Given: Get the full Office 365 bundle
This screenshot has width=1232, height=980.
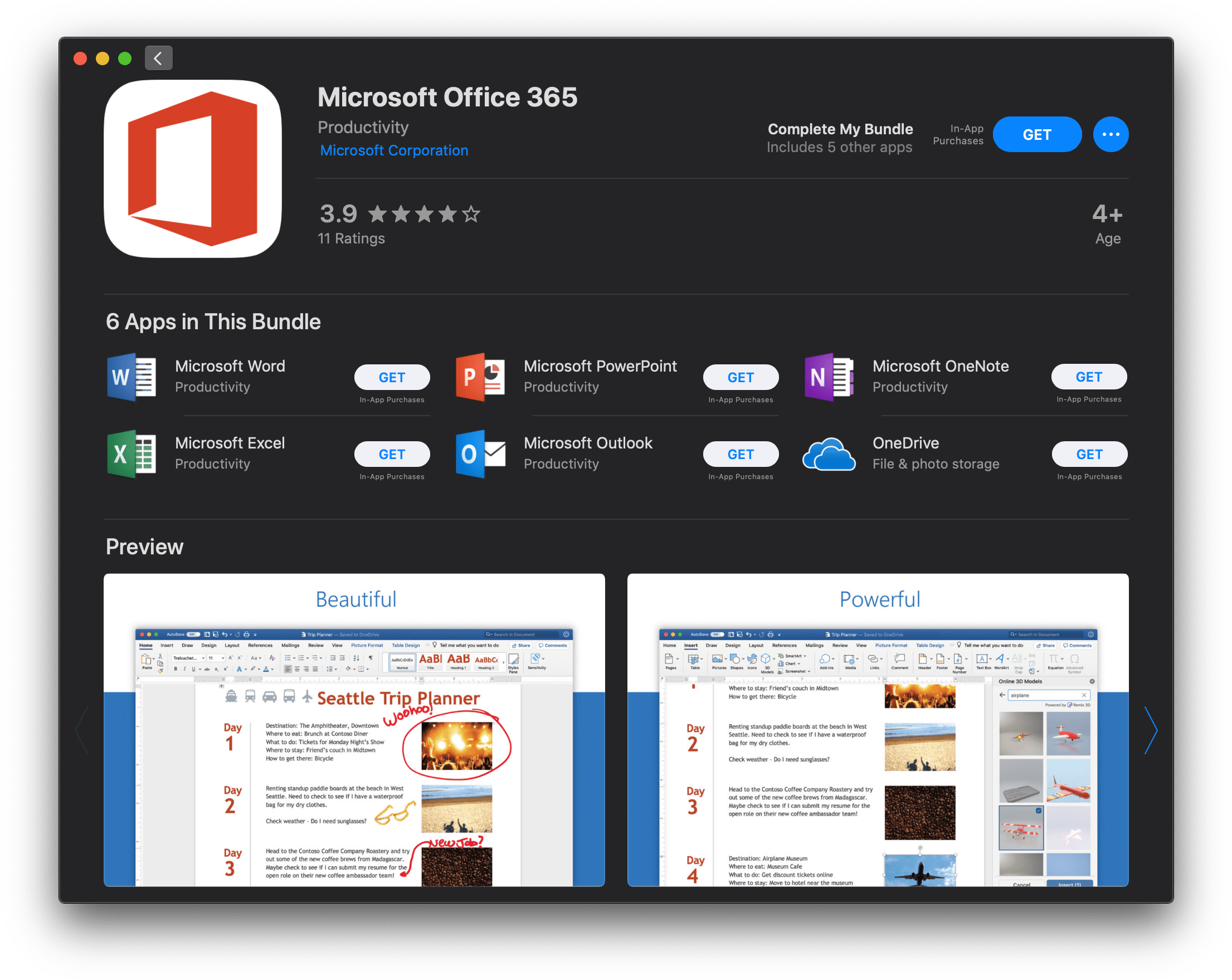Looking at the screenshot, I should pyautogui.click(x=1036, y=134).
